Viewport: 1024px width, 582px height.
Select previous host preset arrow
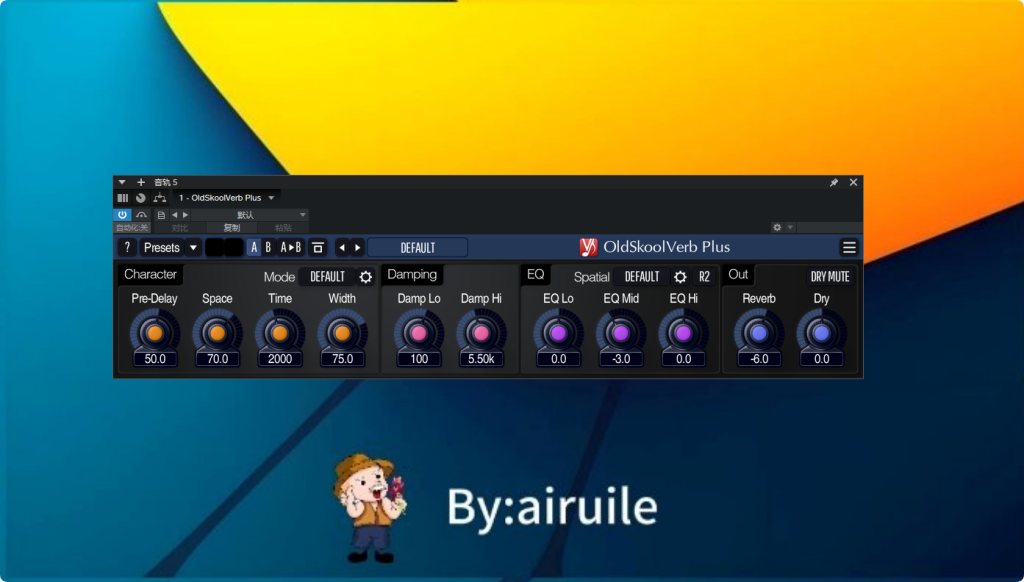click(174, 214)
